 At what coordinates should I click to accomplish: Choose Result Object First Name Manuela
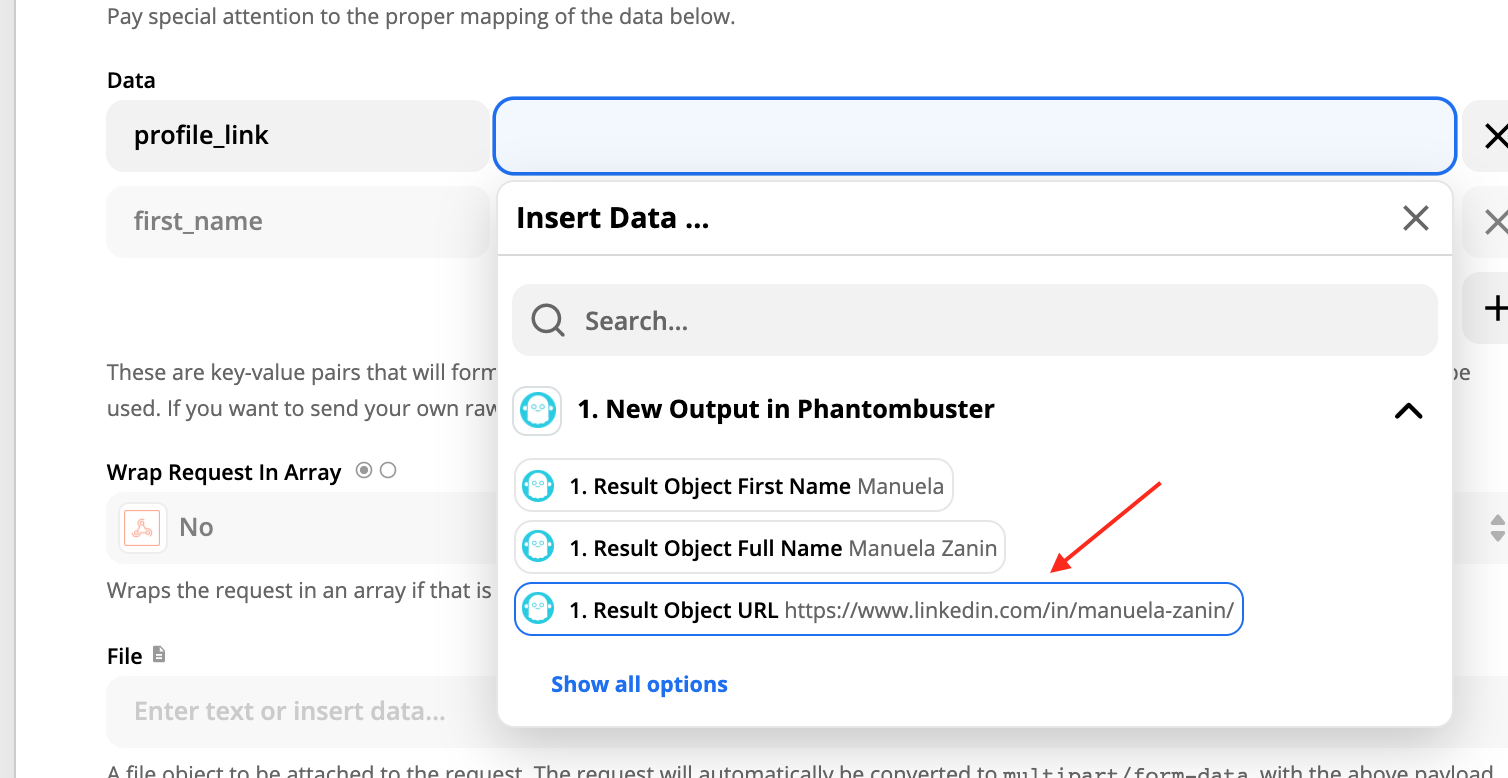click(734, 486)
